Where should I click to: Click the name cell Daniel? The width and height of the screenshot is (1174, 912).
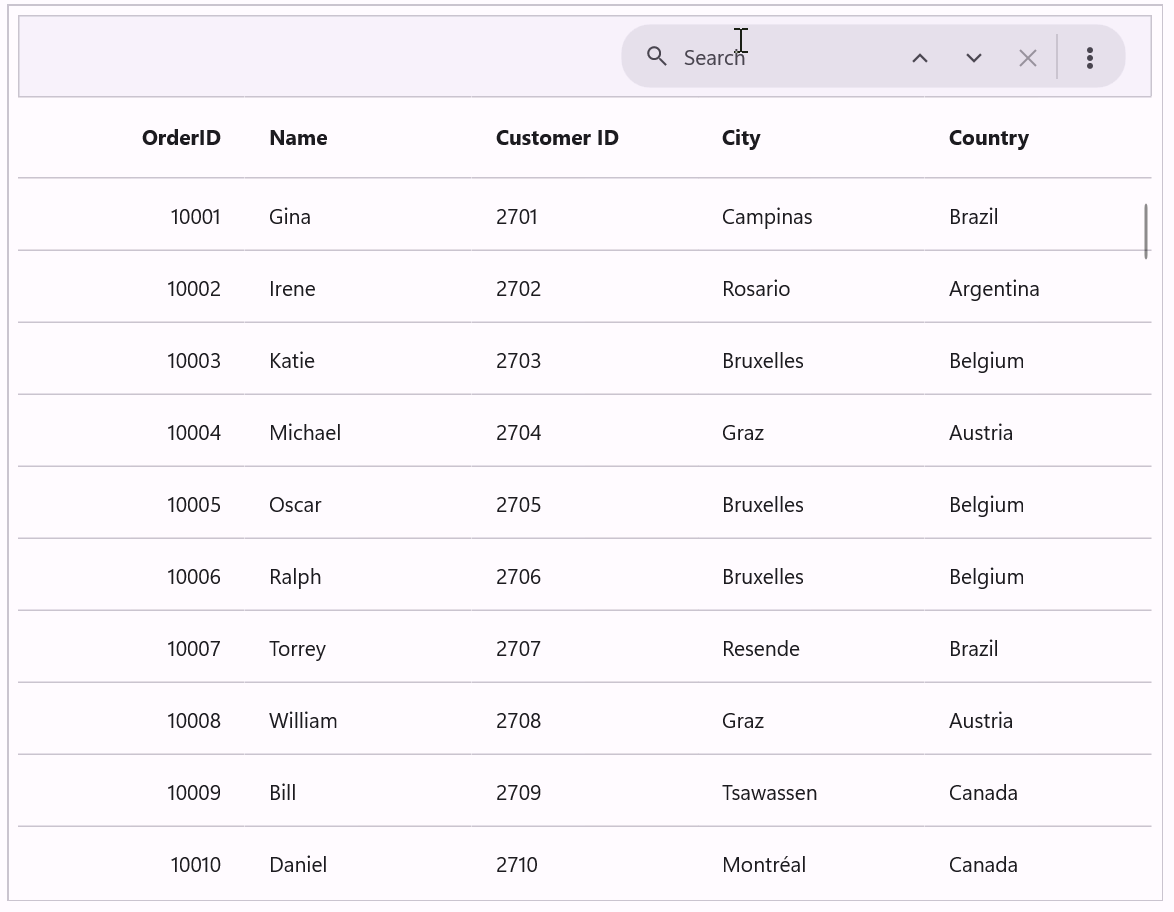(298, 865)
